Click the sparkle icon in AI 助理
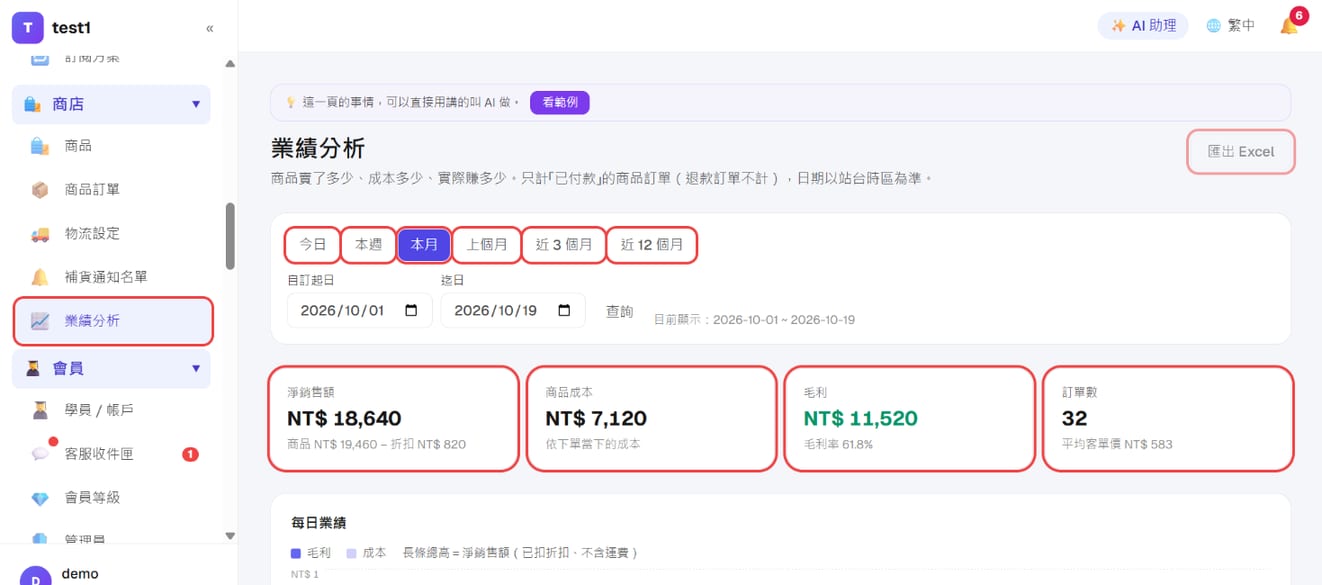This screenshot has width=1322, height=585. [x=1119, y=26]
